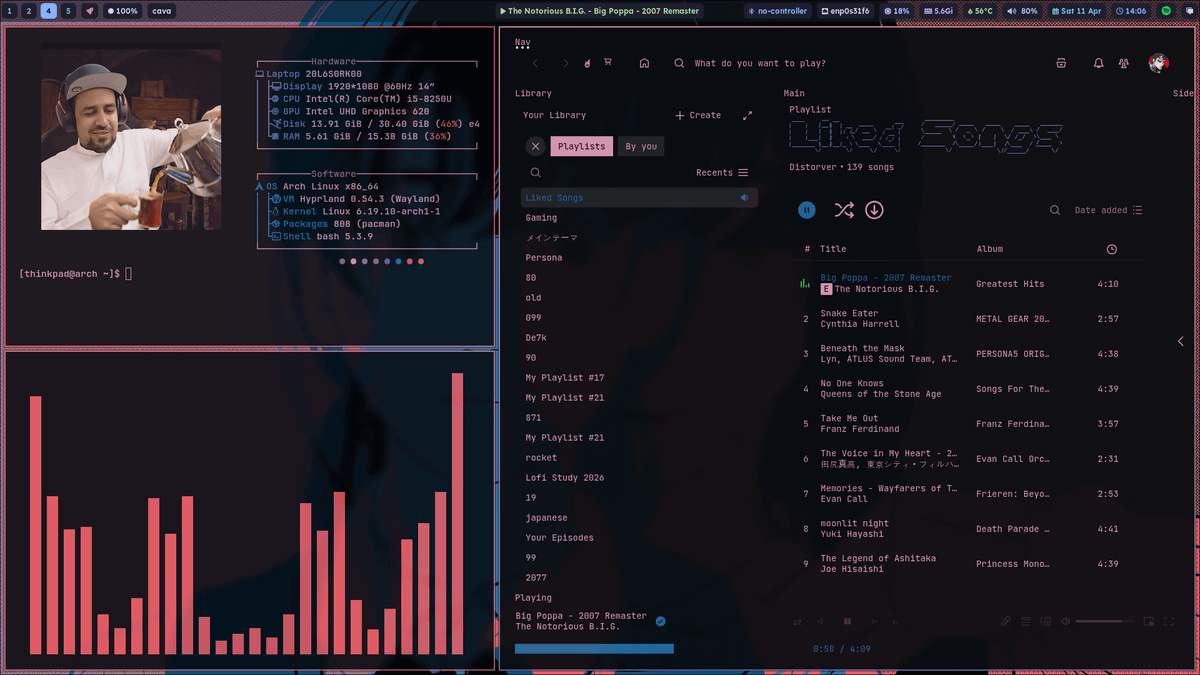Open the playback queue panel
Screen dimensions: 1200x675
(x=1025, y=621)
